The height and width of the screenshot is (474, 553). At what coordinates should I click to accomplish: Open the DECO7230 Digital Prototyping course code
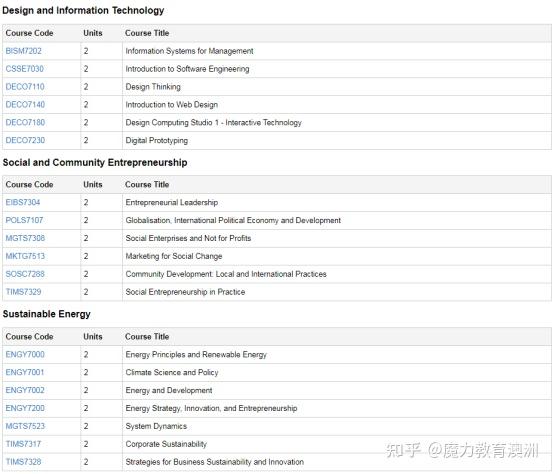(x=25, y=140)
